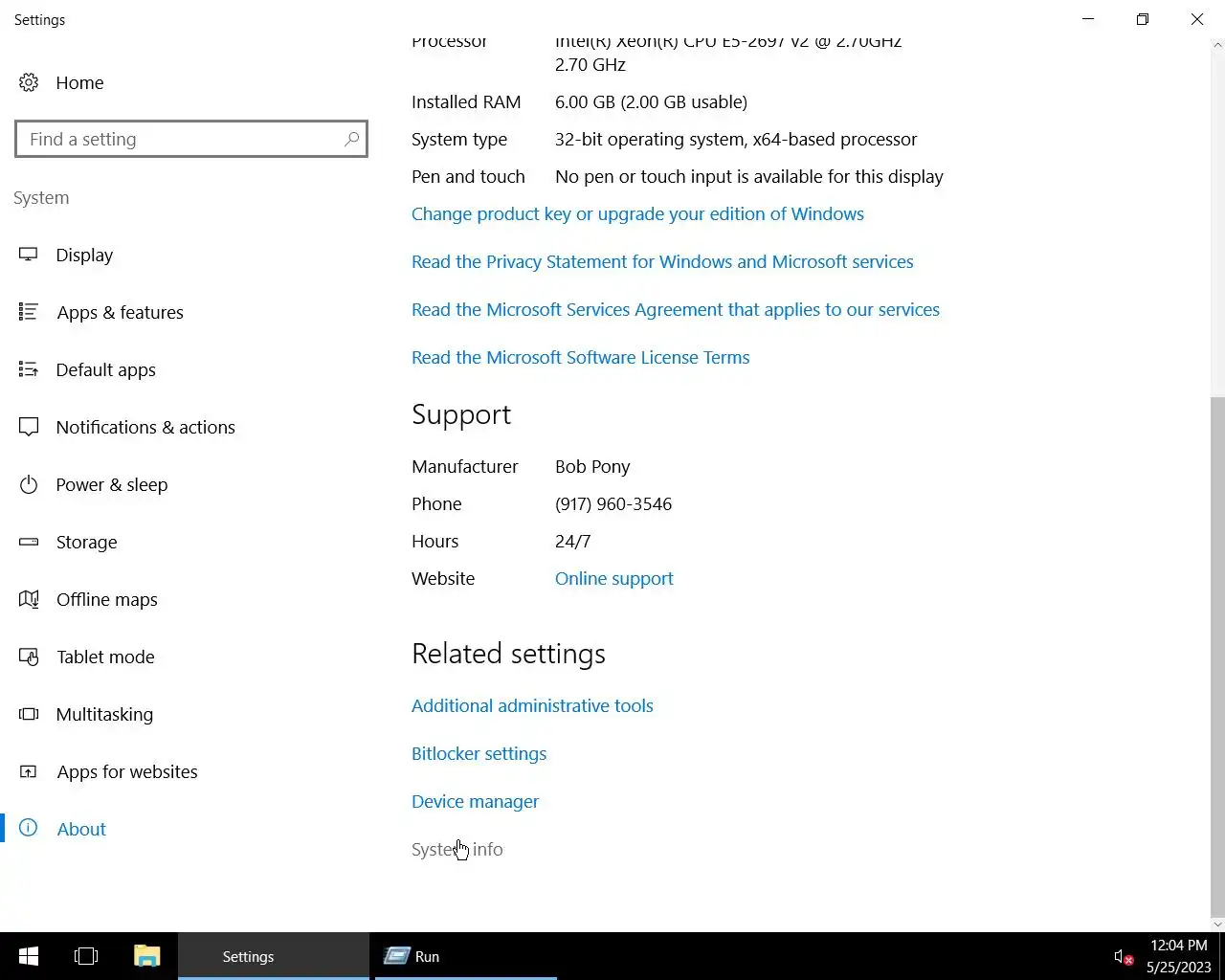Click the Run icon in the taskbar

(x=397, y=956)
